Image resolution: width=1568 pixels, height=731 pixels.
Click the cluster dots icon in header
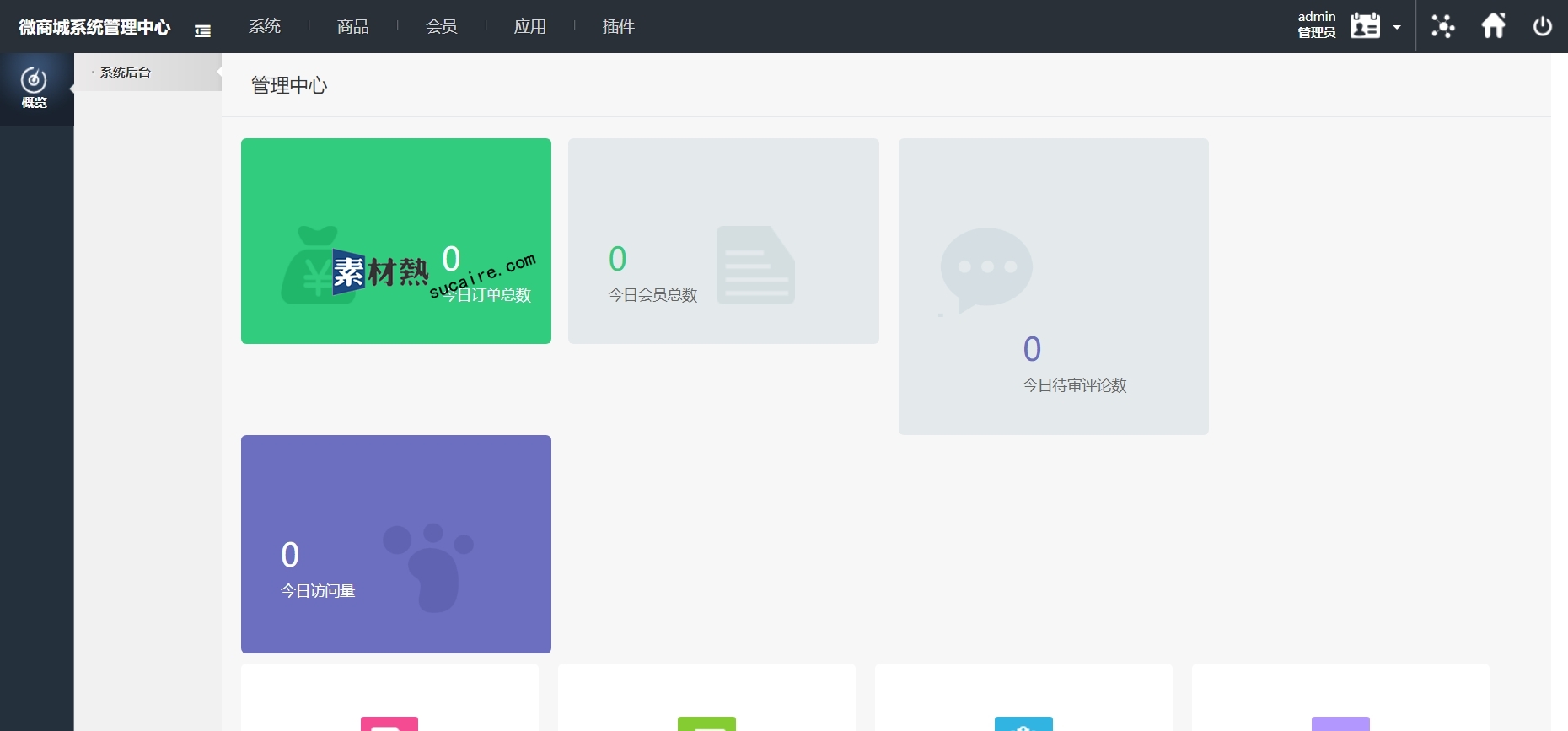pyautogui.click(x=1442, y=26)
